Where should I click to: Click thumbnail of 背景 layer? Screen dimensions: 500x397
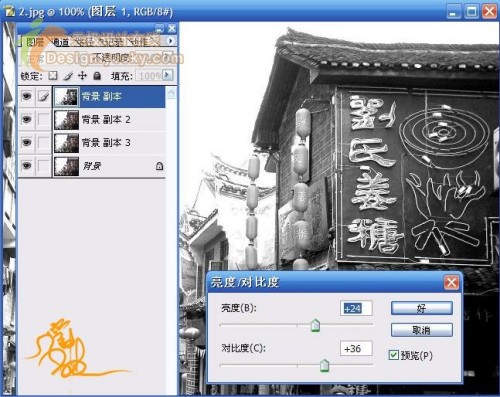click(x=66, y=166)
